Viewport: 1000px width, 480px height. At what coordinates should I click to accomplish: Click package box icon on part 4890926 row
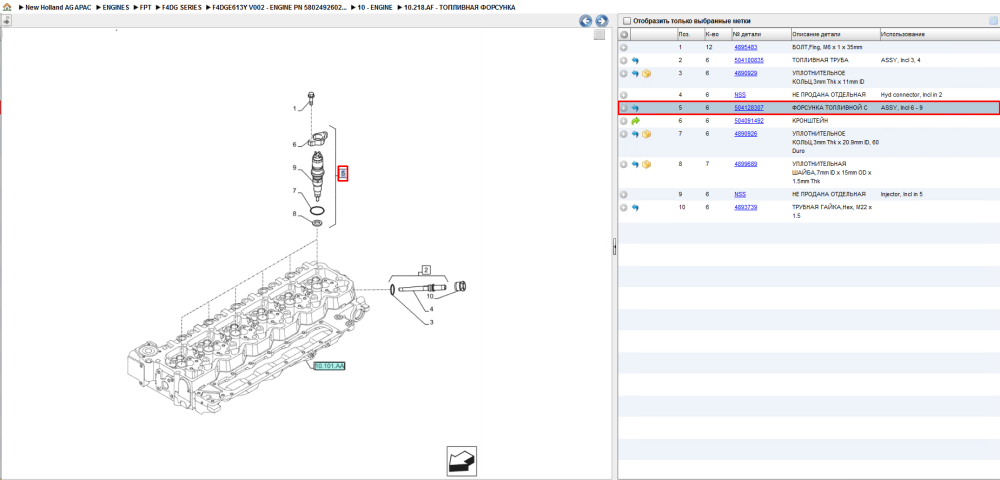coord(646,134)
